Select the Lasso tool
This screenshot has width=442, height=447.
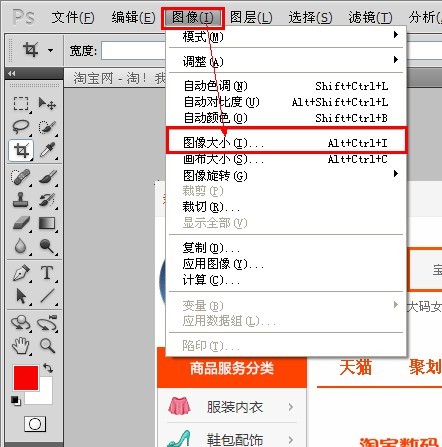[21, 127]
